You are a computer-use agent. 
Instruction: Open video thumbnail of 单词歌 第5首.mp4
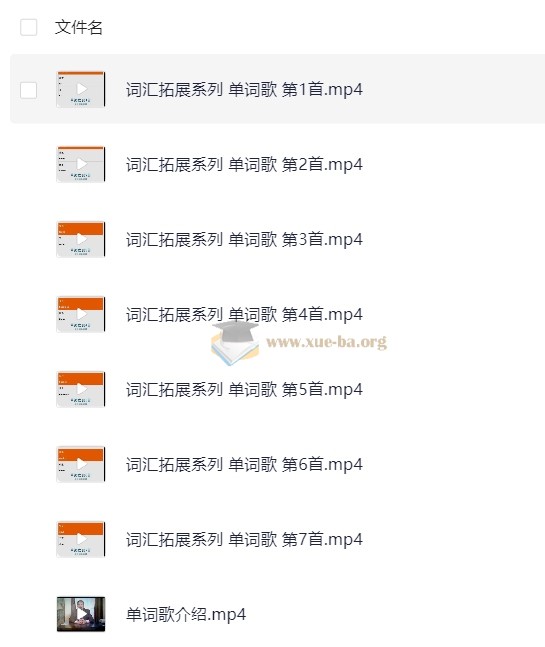pos(81,389)
